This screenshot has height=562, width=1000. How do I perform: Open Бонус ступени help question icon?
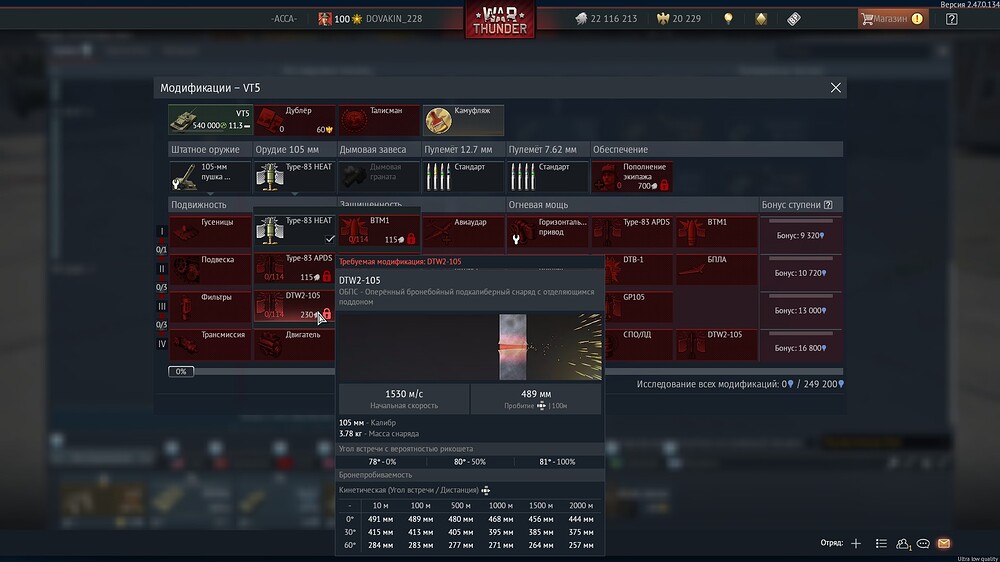click(828, 205)
